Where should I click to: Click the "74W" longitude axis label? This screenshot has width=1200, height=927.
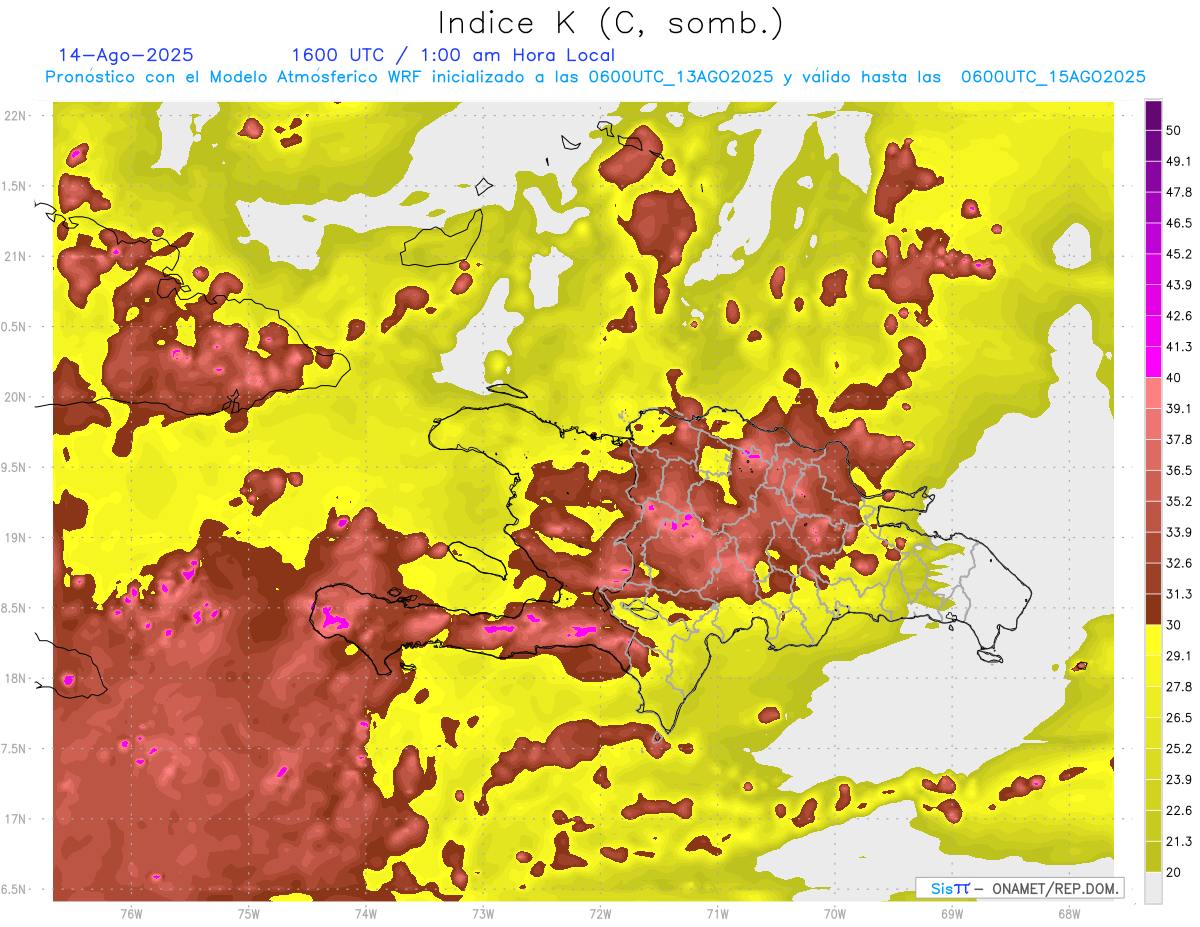[365, 914]
